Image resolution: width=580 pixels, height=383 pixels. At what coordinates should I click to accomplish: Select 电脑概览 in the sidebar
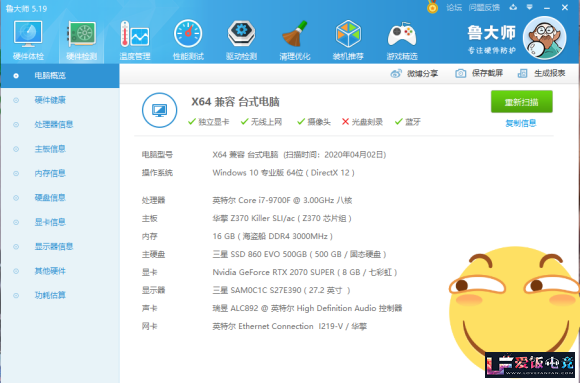[x=60, y=75]
